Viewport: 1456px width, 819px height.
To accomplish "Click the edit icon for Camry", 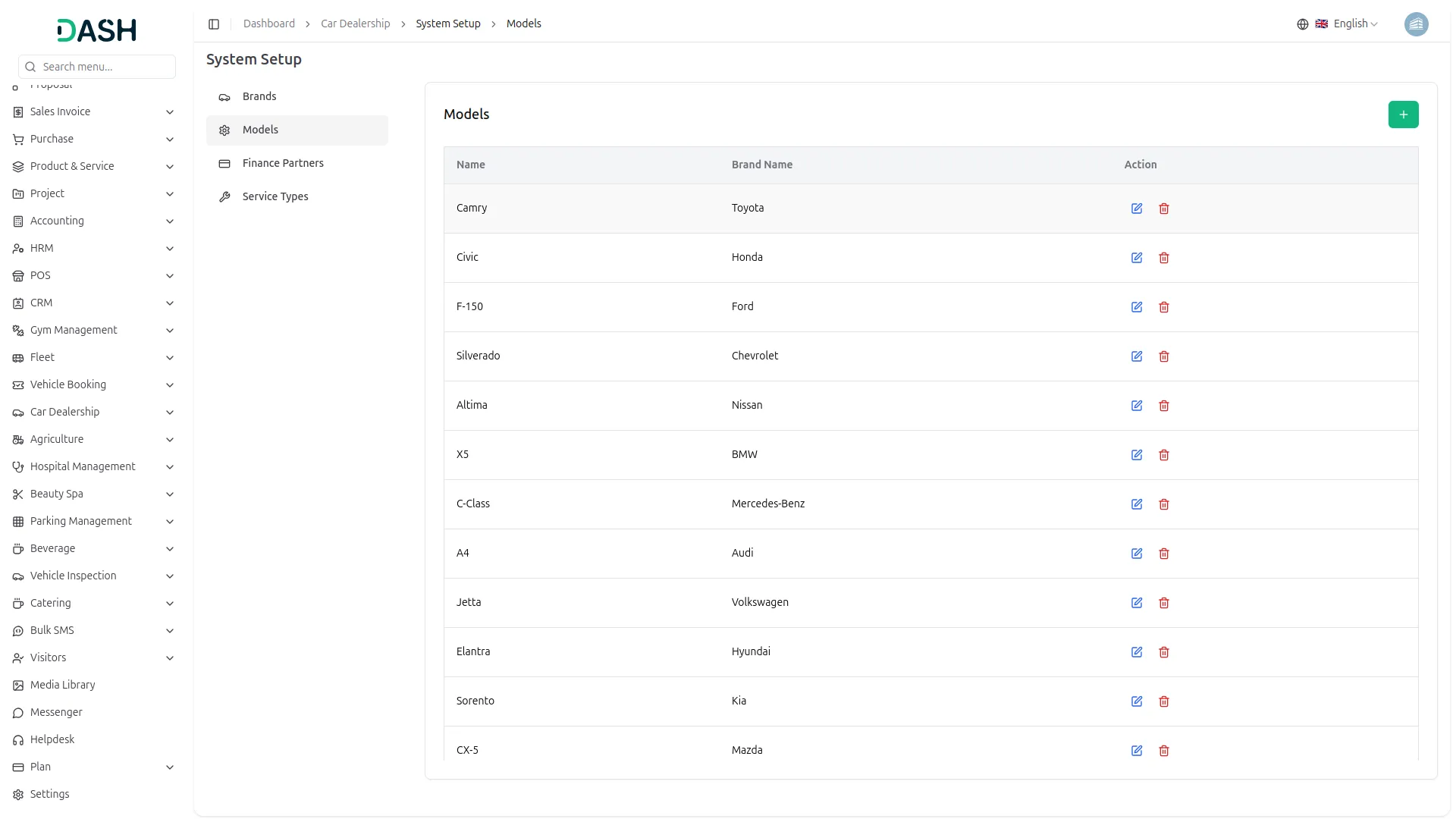I will point(1137,209).
